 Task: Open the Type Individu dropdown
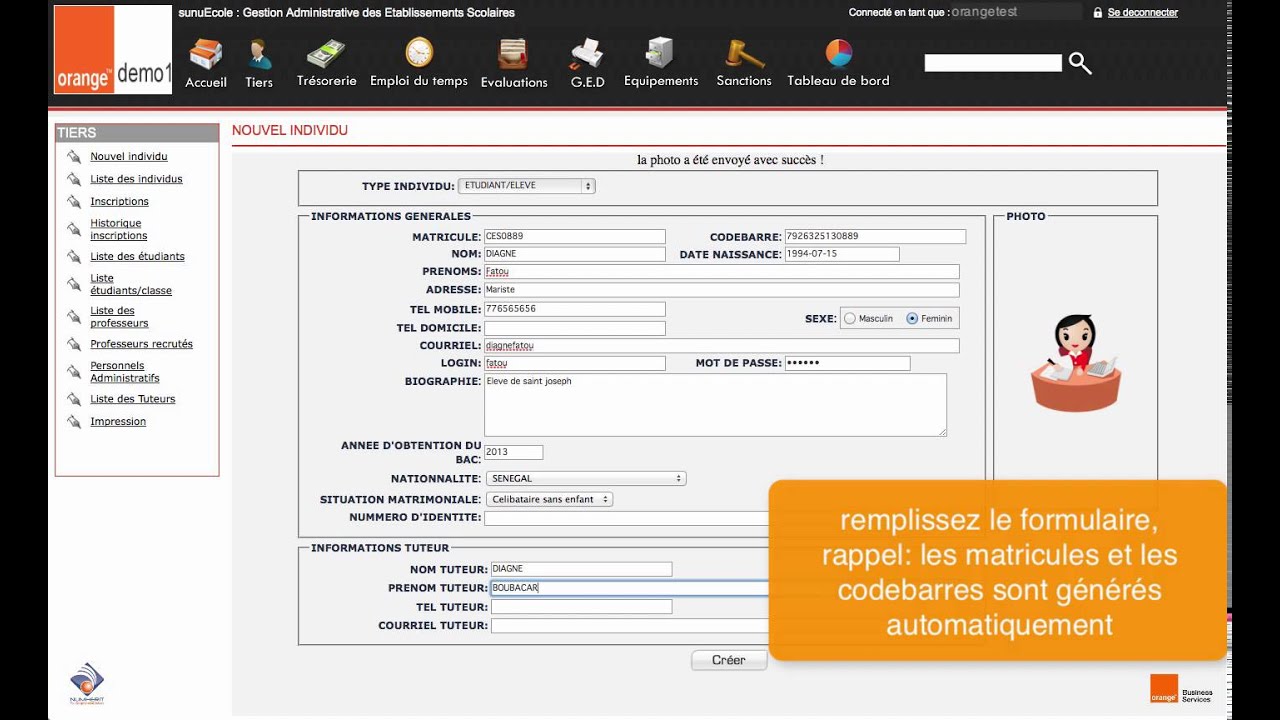pyautogui.click(x=526, y=186)
